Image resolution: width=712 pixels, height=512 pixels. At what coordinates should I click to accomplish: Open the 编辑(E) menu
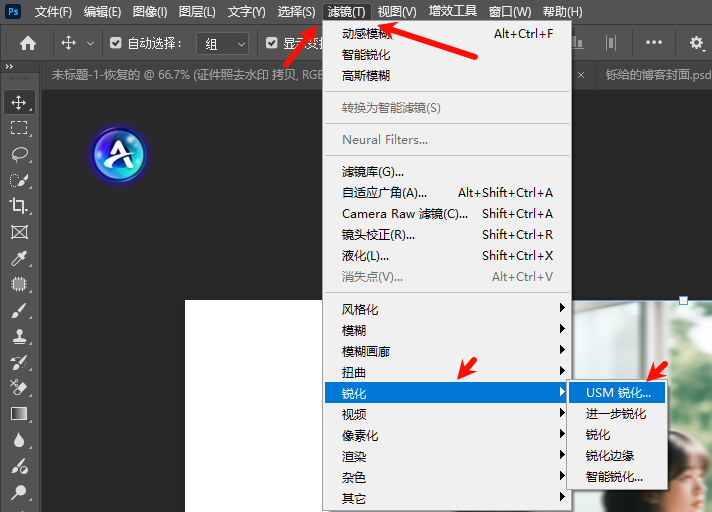[x=102, y=11]
